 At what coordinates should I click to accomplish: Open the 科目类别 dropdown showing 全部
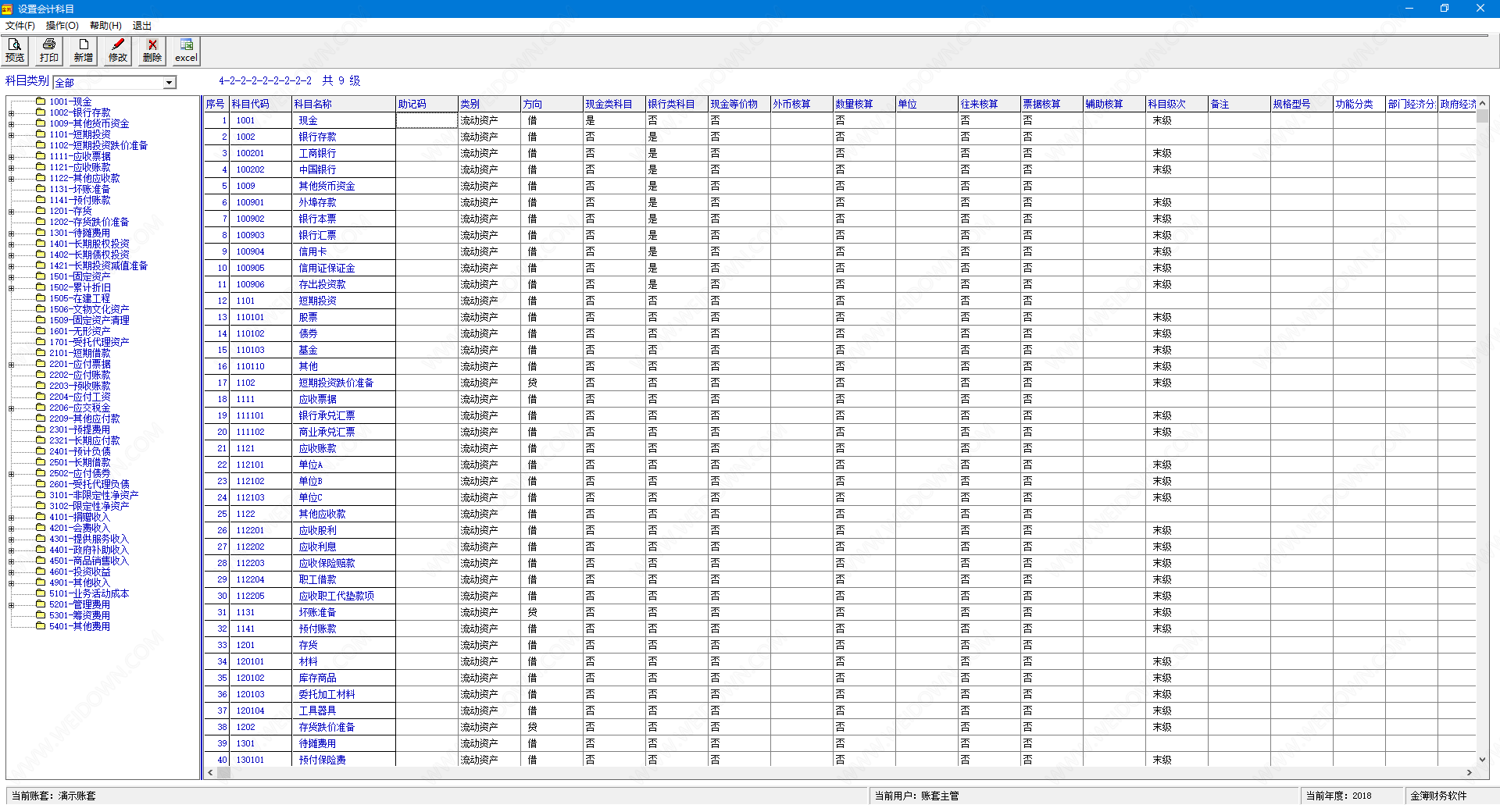pyautogui.click(x=170, y=83)
